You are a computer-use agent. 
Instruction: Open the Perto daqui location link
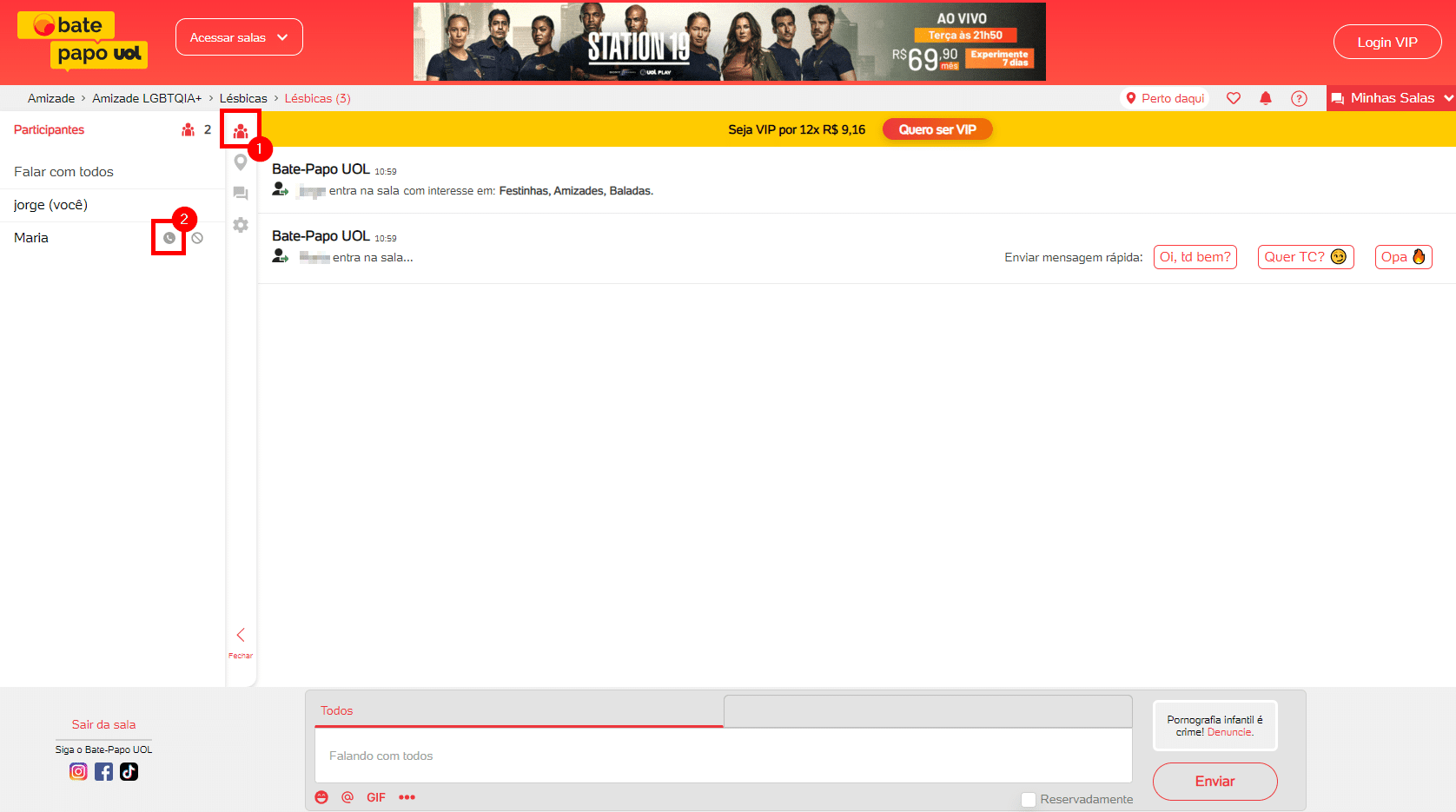click(x=1165, y=98)
